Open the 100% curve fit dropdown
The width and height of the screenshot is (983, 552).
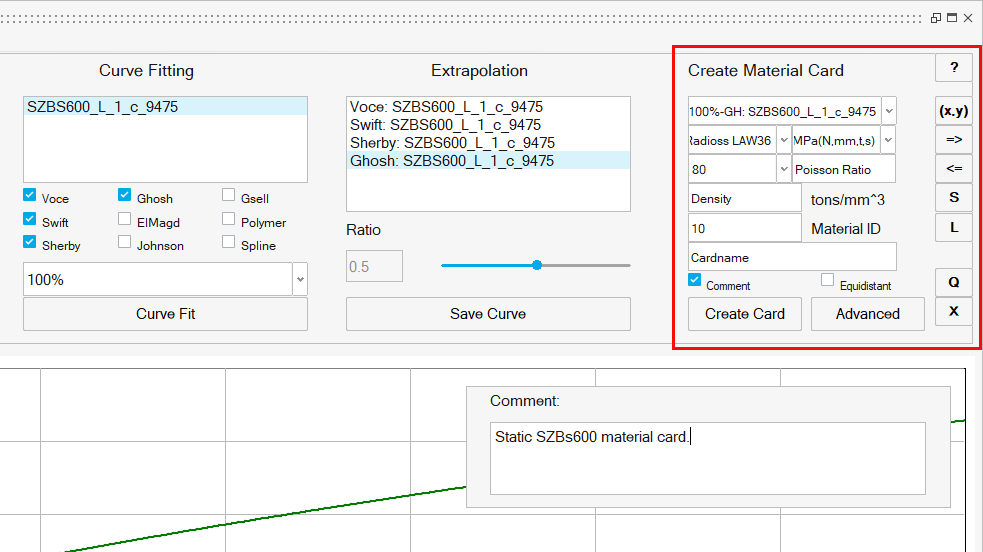(300, 280)
